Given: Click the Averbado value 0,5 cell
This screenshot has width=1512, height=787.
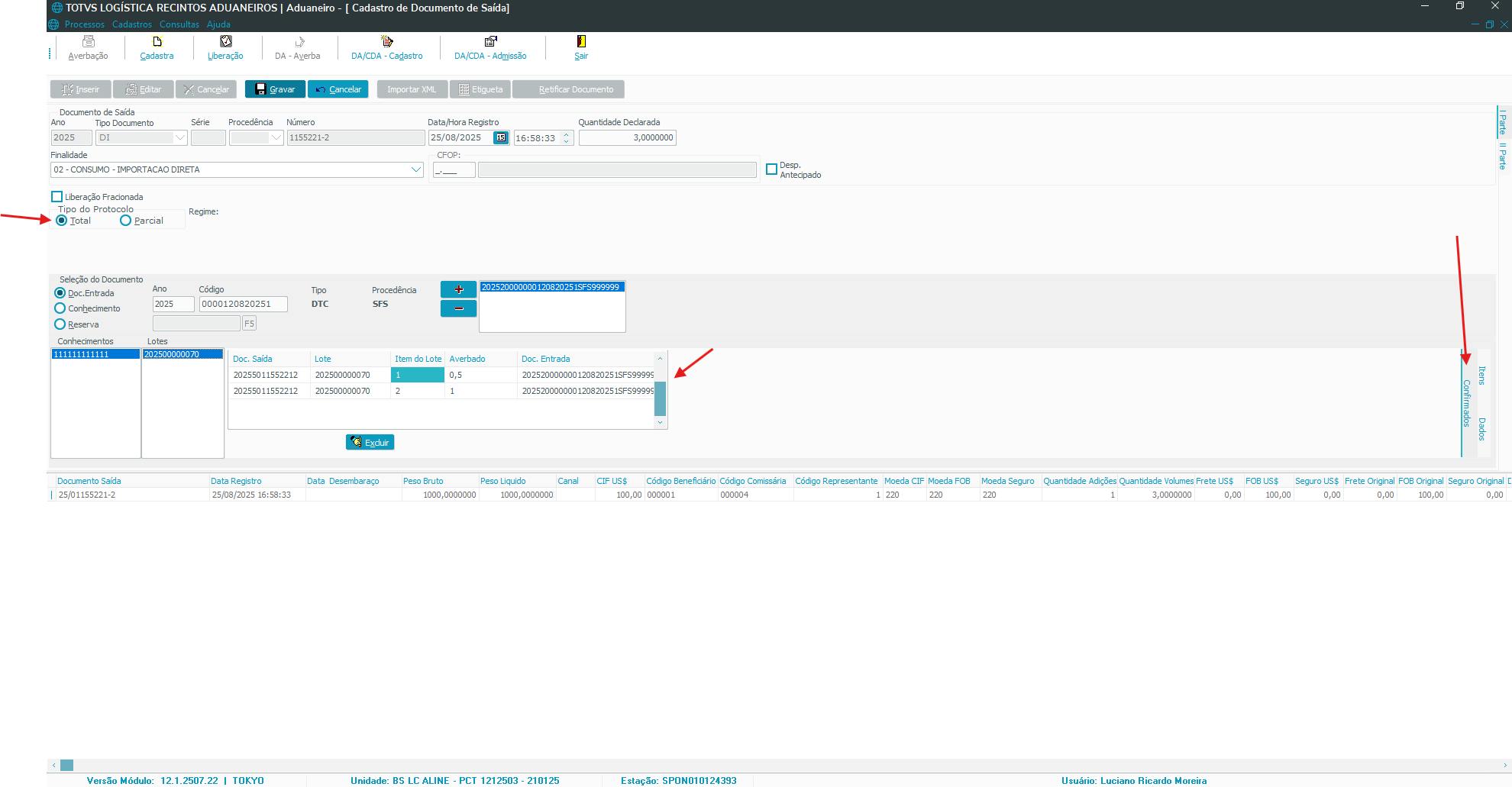Looking at the screenshot, I should (x=481, y=375).
